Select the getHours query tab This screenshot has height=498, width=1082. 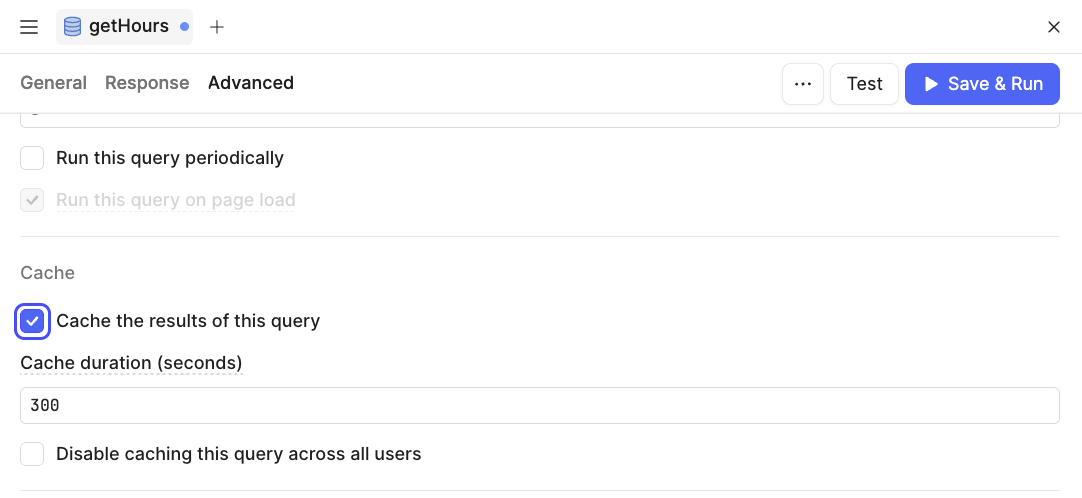pos(128,27)
